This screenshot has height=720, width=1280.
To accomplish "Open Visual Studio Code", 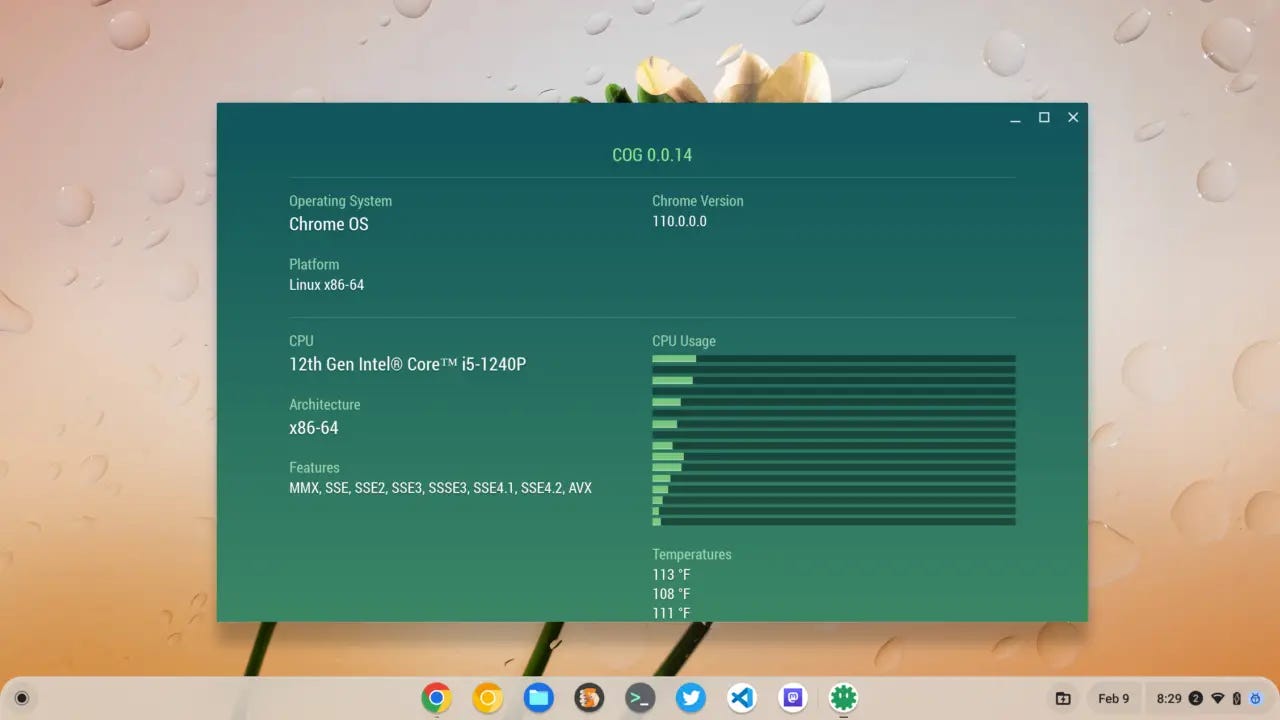I will click(x=742, y=698).
